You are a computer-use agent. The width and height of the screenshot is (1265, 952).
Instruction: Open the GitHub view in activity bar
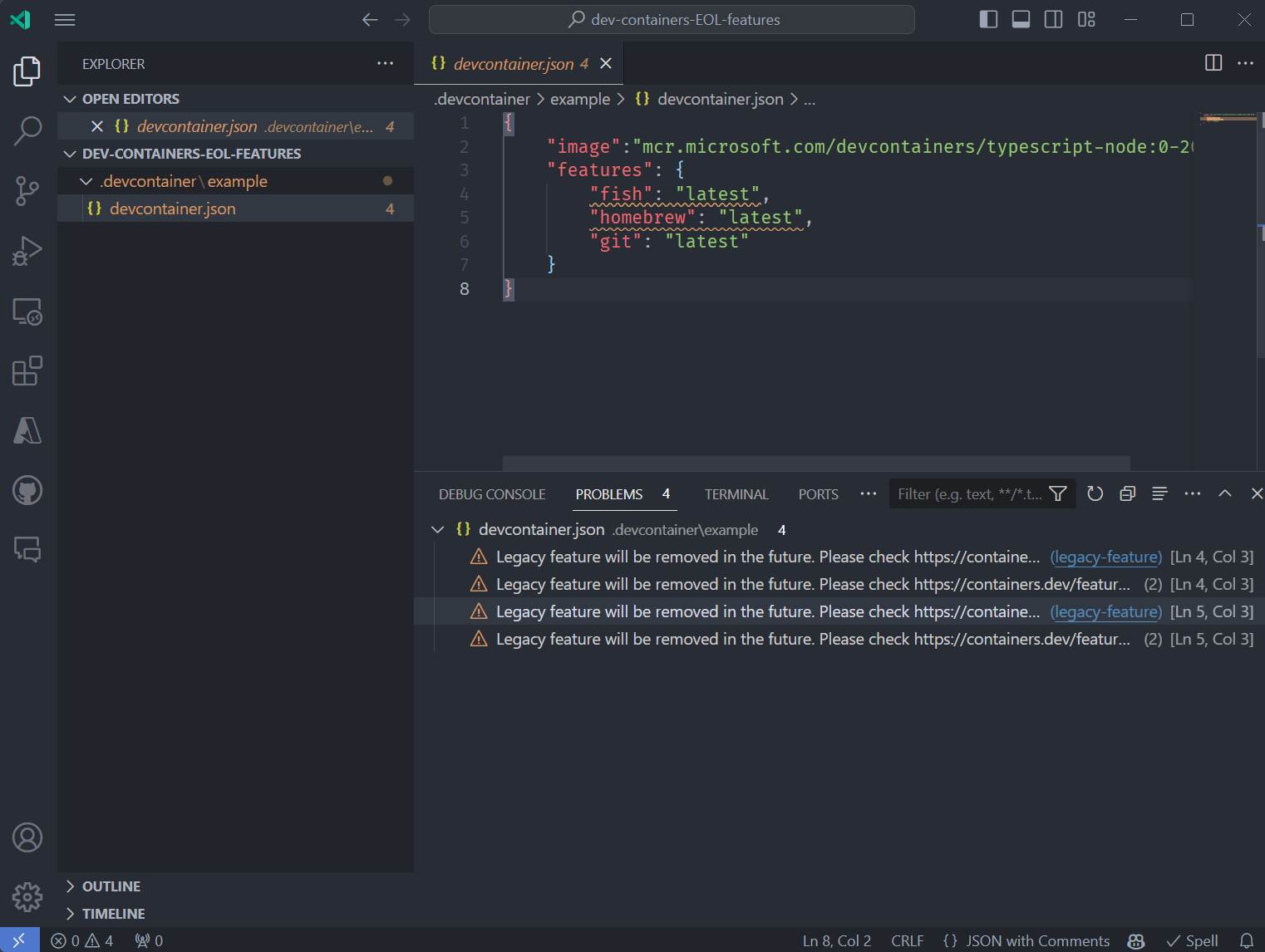click(27, 490)
